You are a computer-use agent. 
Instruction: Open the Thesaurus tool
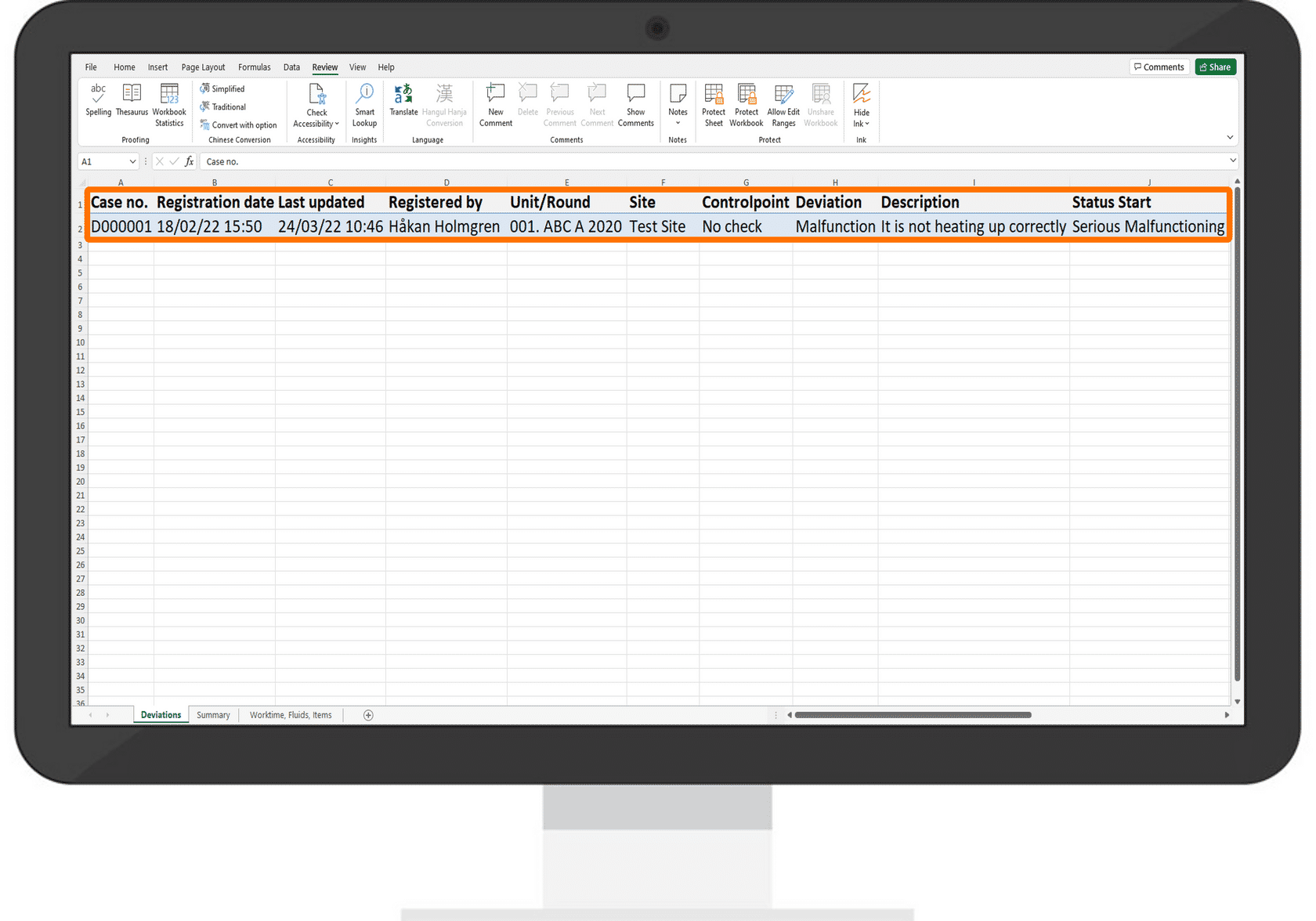coord(132,99)
